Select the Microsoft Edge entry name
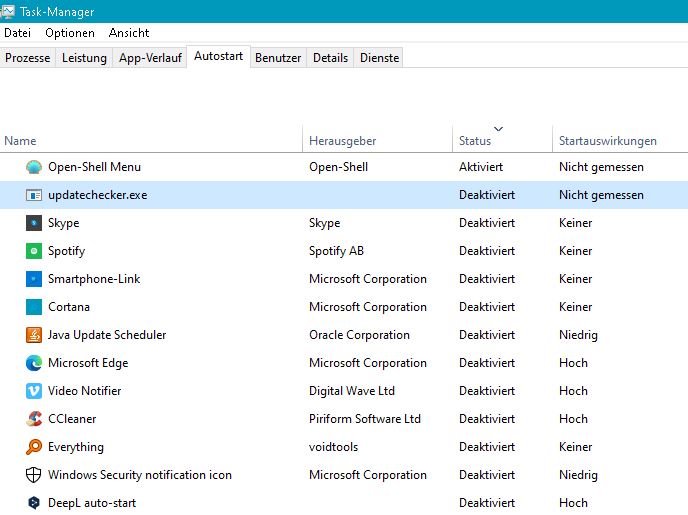This screenshot has width=688, height=515. 88,363
